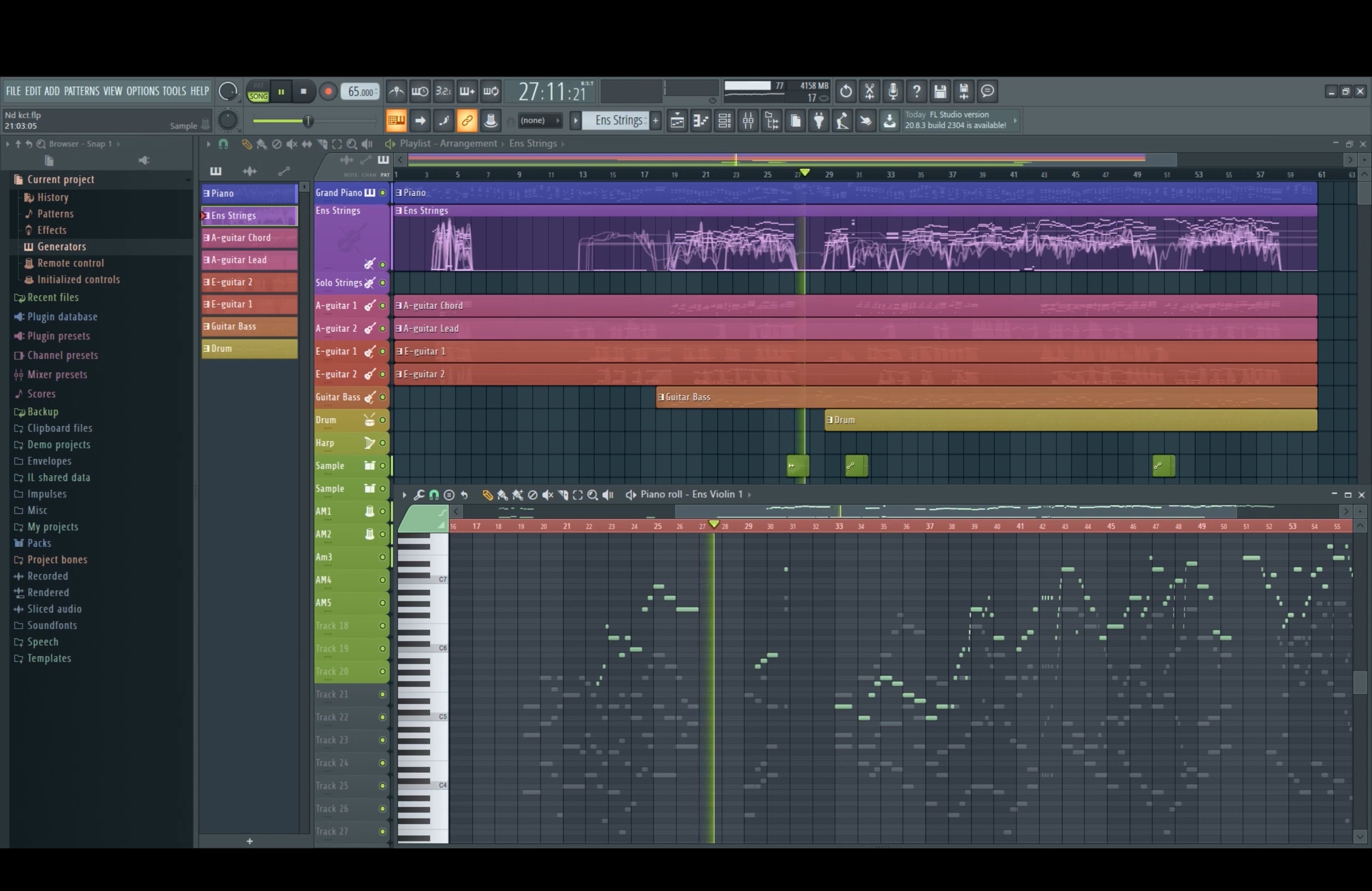The image size is (1372, 891).
Task: Click the playhead marker at bar 27
Action: [805, 173]
